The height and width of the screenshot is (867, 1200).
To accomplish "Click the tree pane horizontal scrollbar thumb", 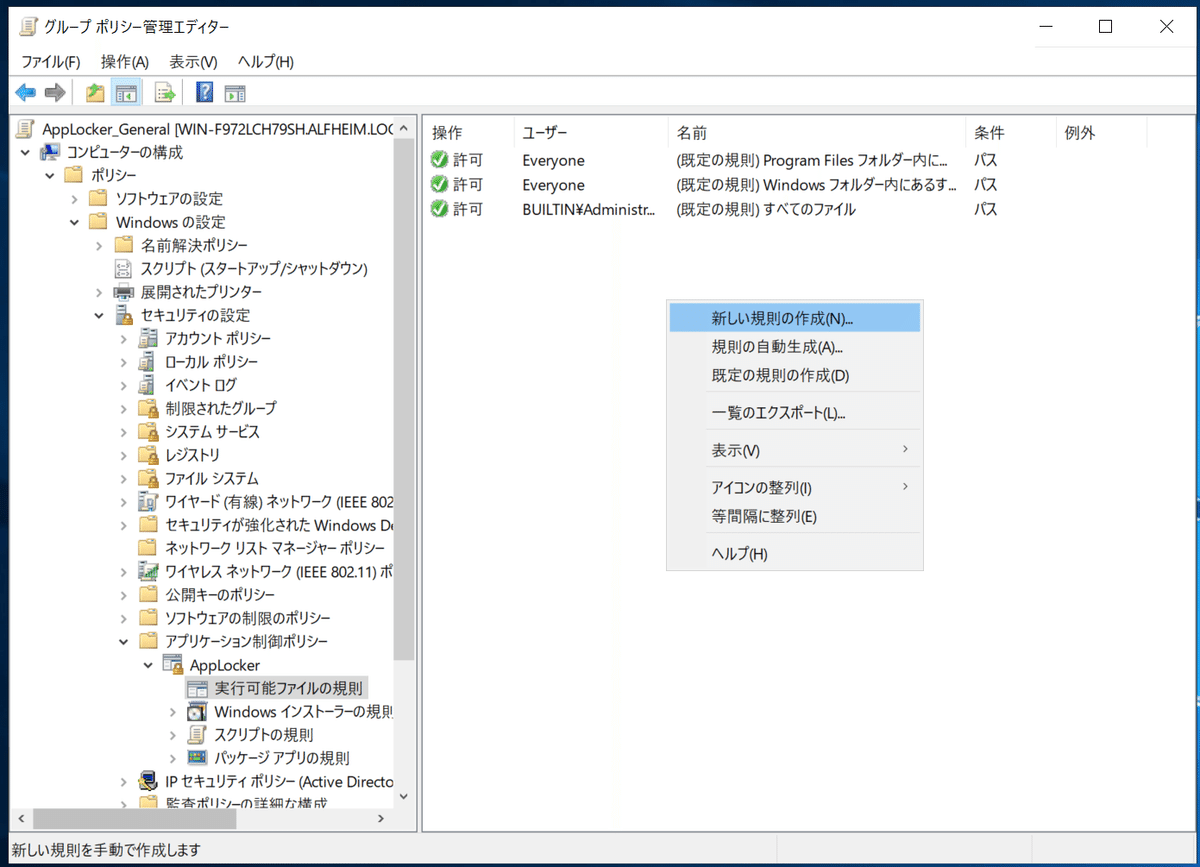I will pos(136,818).
